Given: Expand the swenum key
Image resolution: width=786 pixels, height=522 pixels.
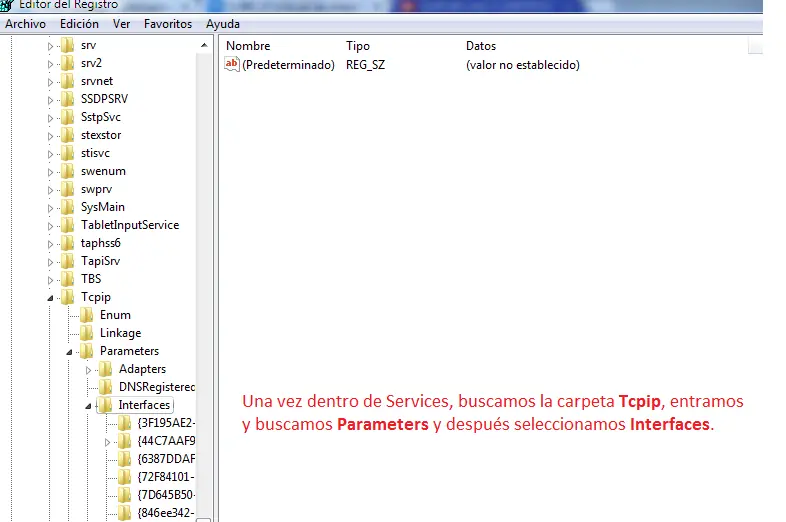Looking at the screenshot, I should (x=50, y=172).
